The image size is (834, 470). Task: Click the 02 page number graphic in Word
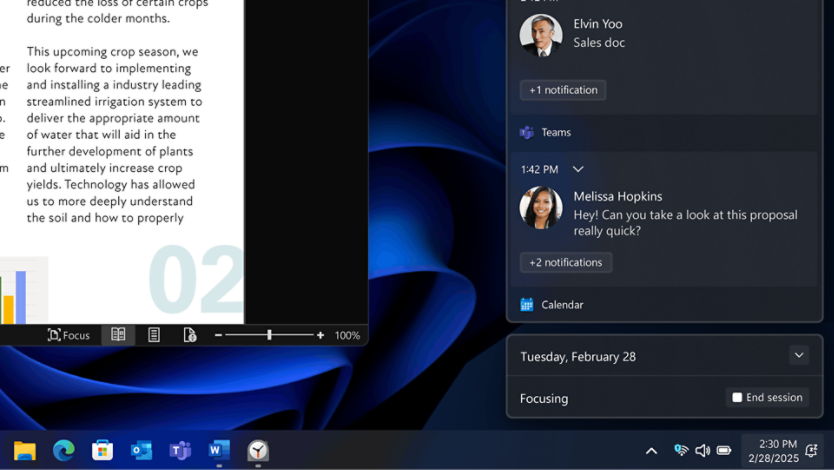coord(196,279)
